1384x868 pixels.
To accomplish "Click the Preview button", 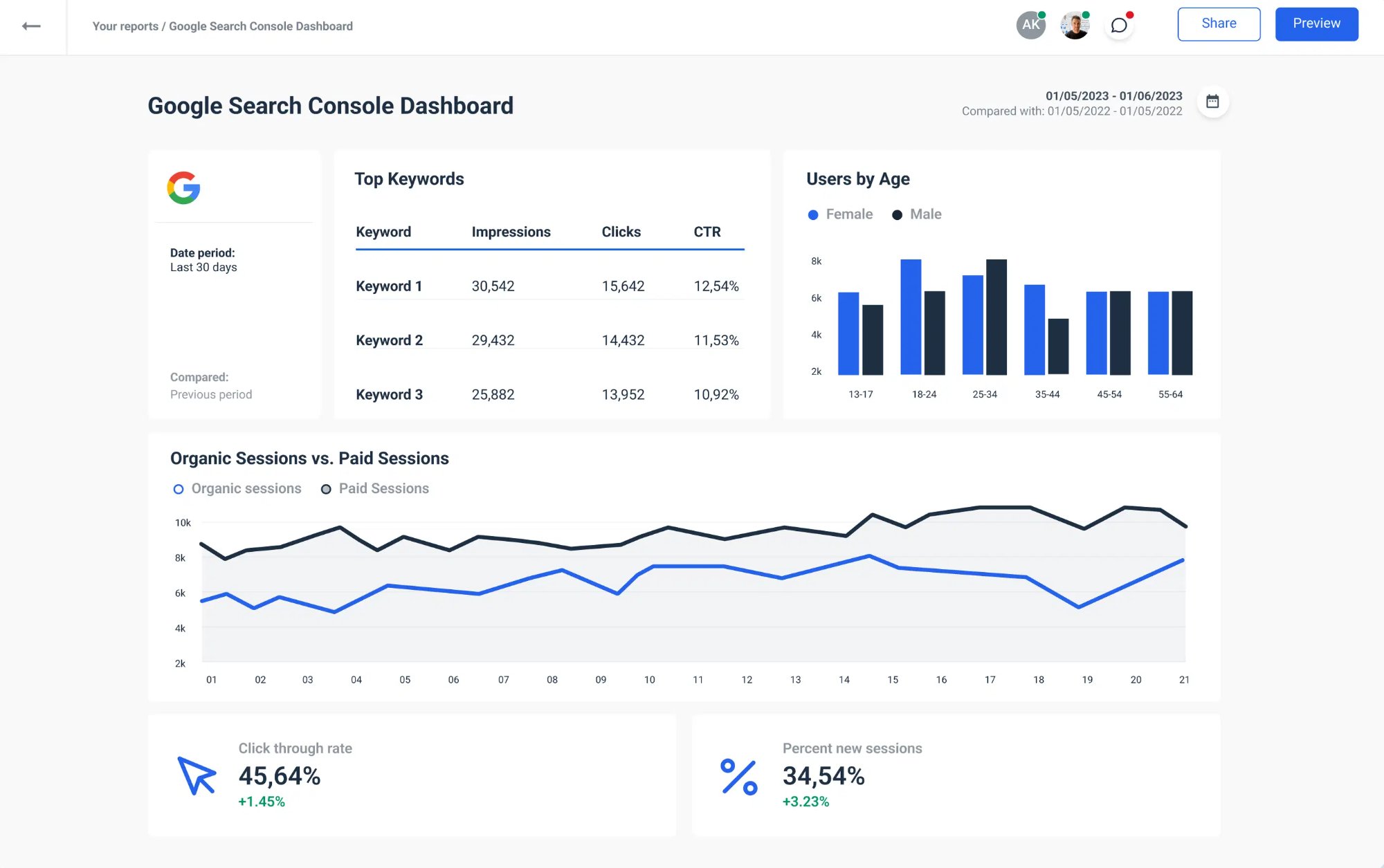I will [1315, 23].
